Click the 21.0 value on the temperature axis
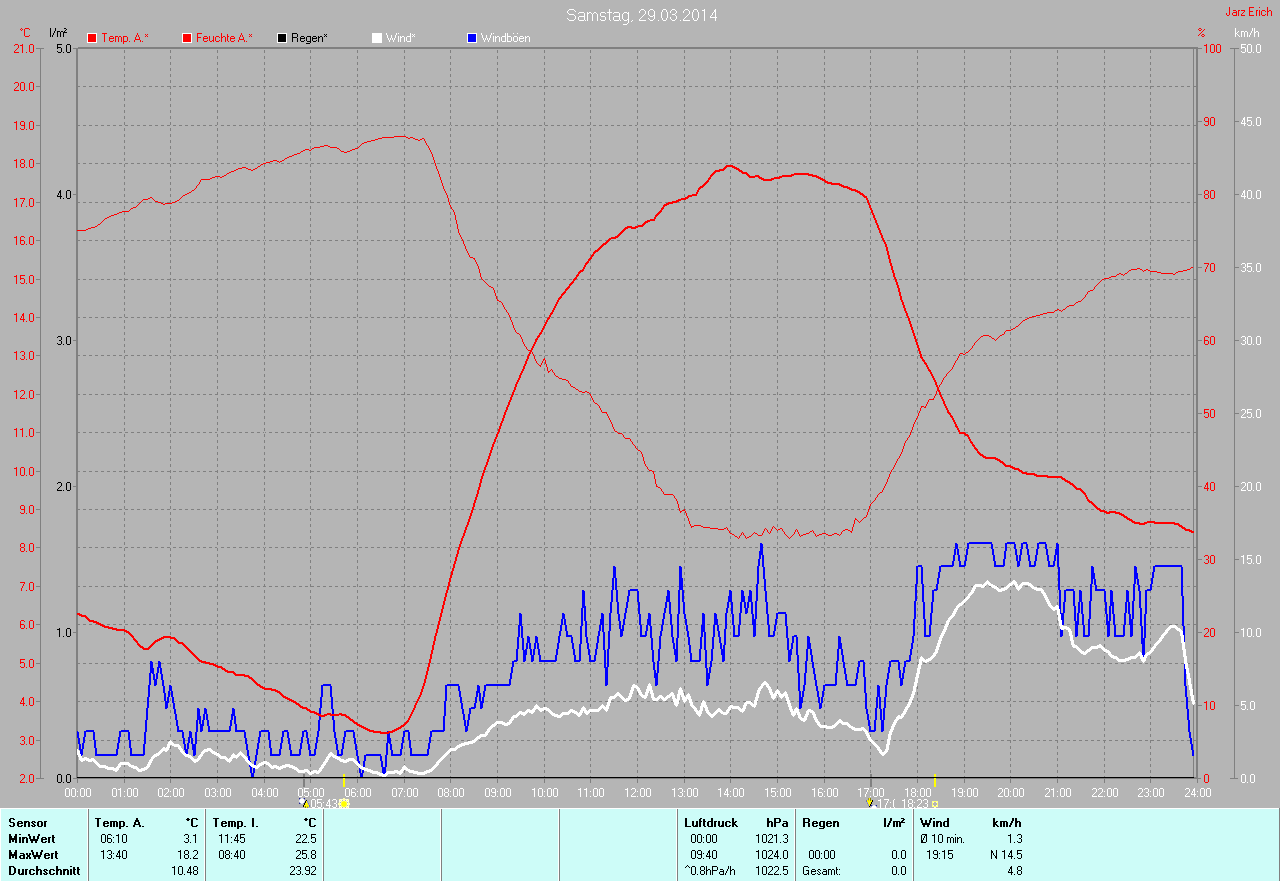 pyautogui.click(x=23, y=48)
